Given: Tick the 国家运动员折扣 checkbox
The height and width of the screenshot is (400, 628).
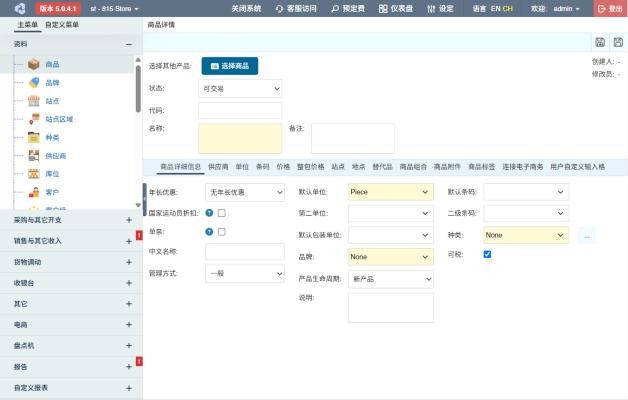Looking at the screenshot, I should coord(221,213).
